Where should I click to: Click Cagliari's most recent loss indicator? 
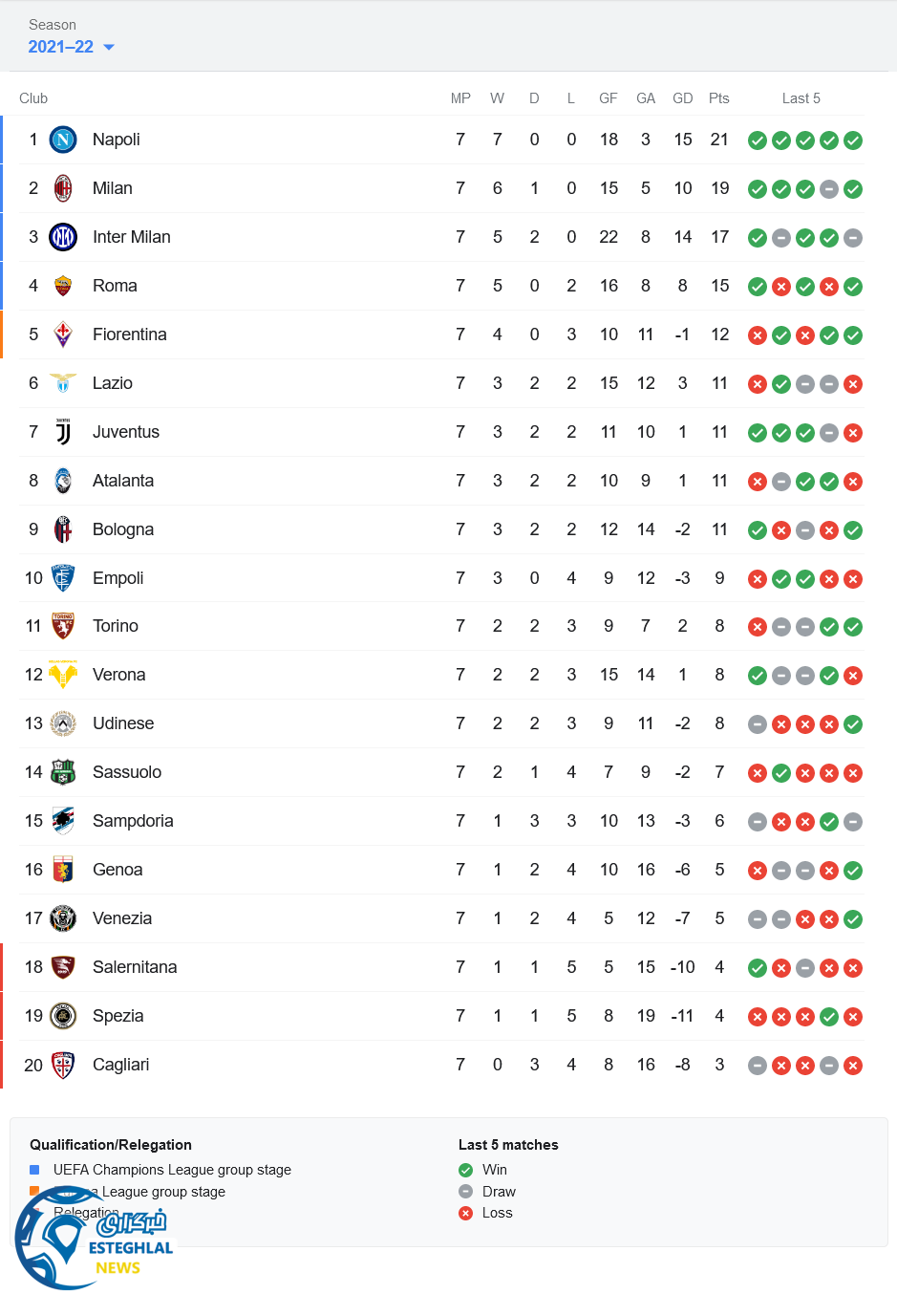coord(853,1066)
